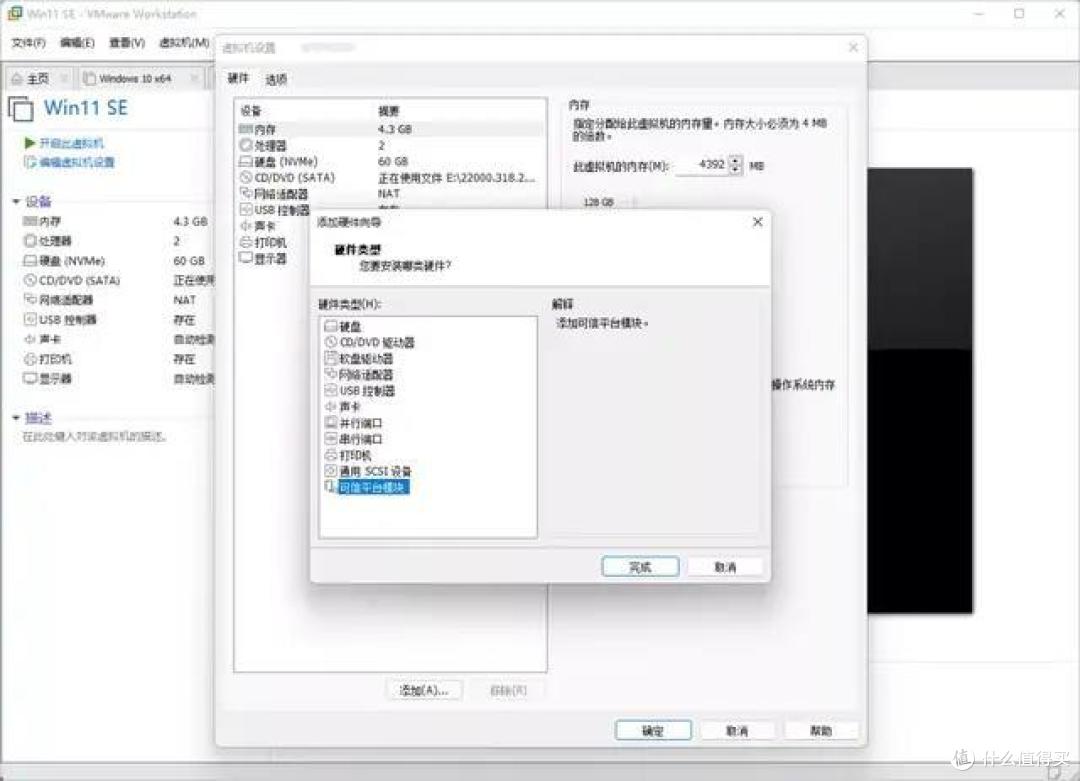
Task: Click green play icon for 开启此虚拟机
Action: pos(29,143)
